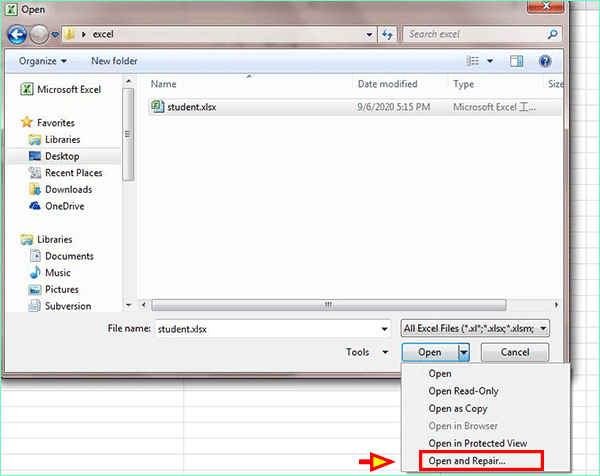The image size is (600, 476).
Task: Choose Open in Browser menu item
Action: [x=463, y=426]
